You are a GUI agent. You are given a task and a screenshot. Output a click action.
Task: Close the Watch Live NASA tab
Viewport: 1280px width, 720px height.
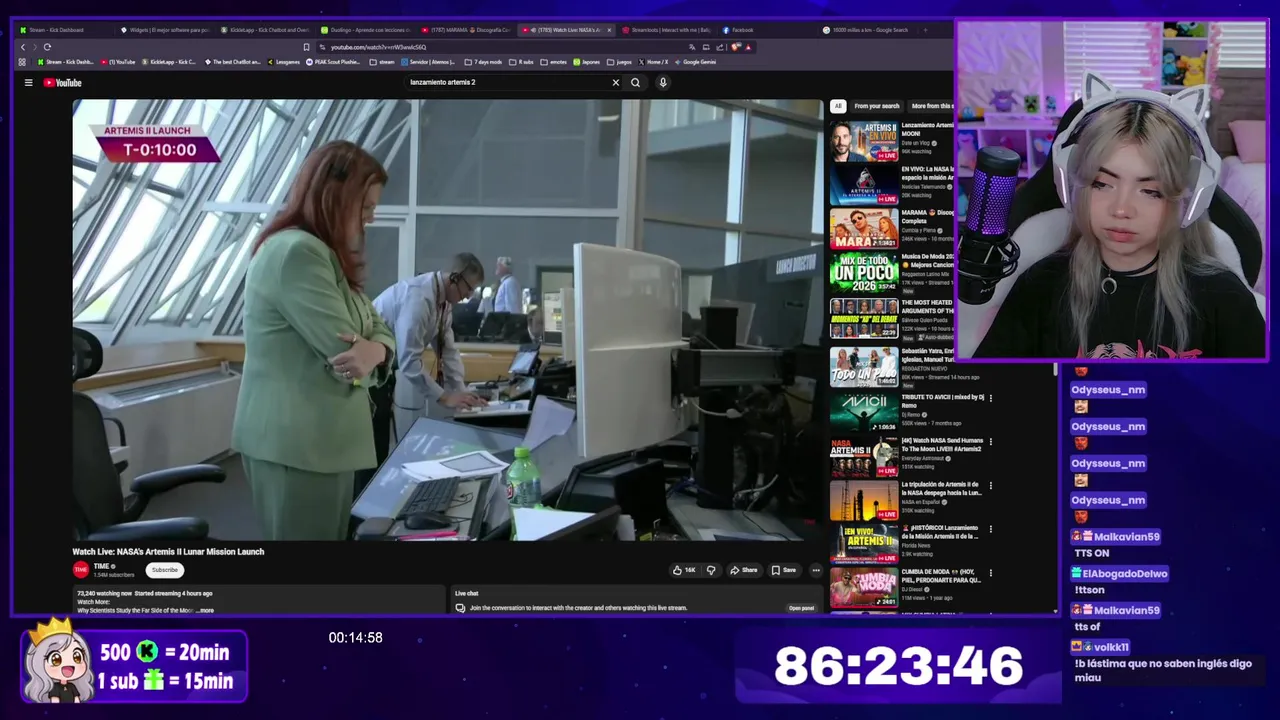click(x=609, y=30)
